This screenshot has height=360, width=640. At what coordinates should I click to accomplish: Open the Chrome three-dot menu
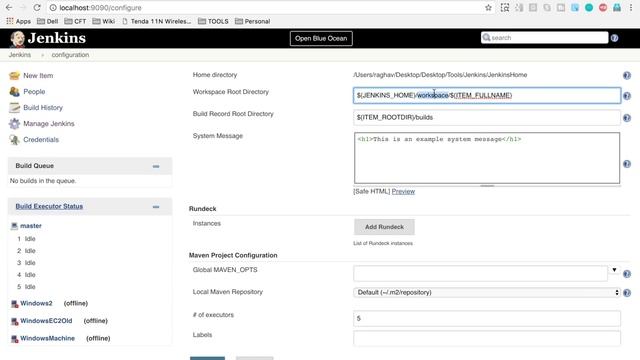631,7
